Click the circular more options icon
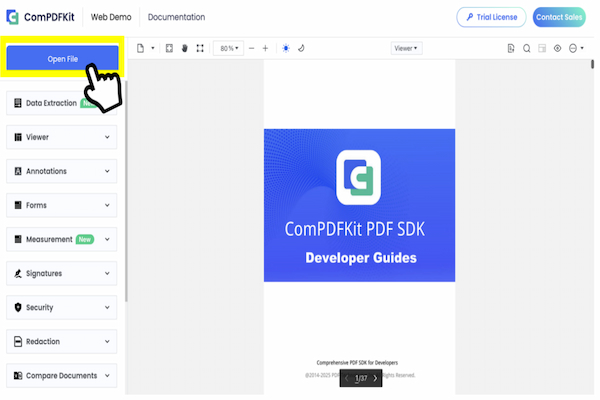 (573, 48)
